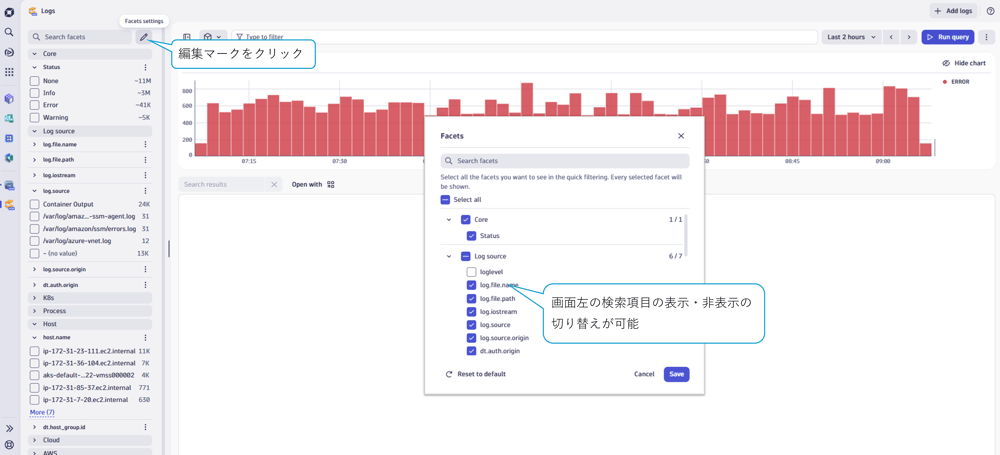The height and width of the screenshot is (455, 1000).
Task: Click the Hide chart eye icon
Action: [x=946, y=63]
